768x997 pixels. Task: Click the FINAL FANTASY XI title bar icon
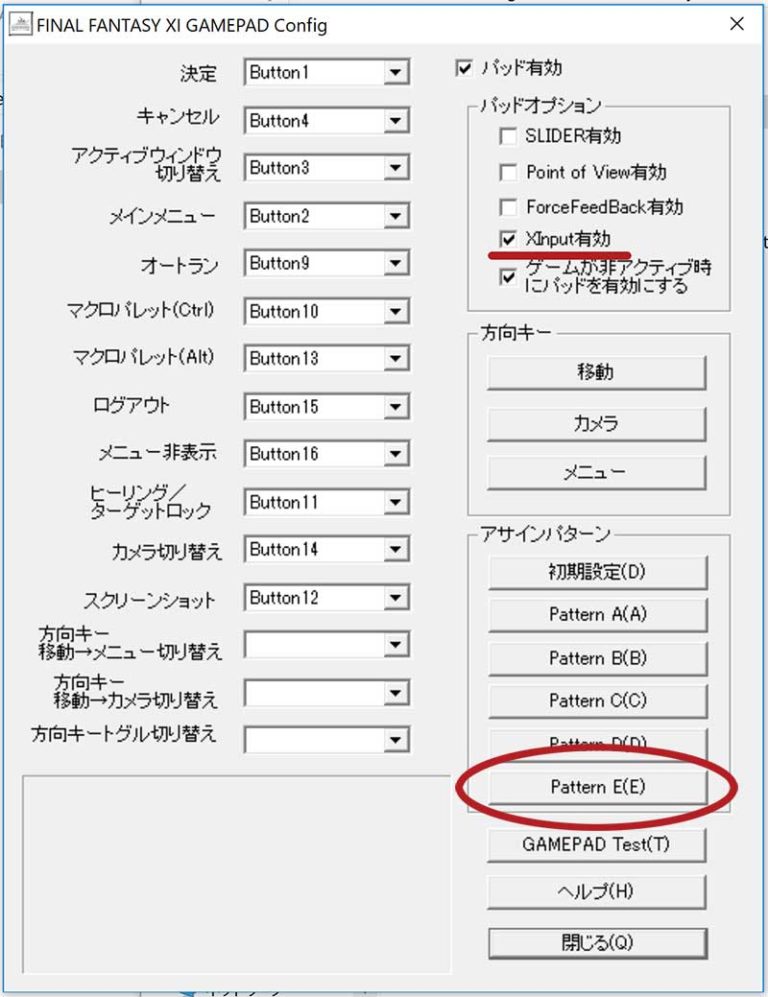20,24
